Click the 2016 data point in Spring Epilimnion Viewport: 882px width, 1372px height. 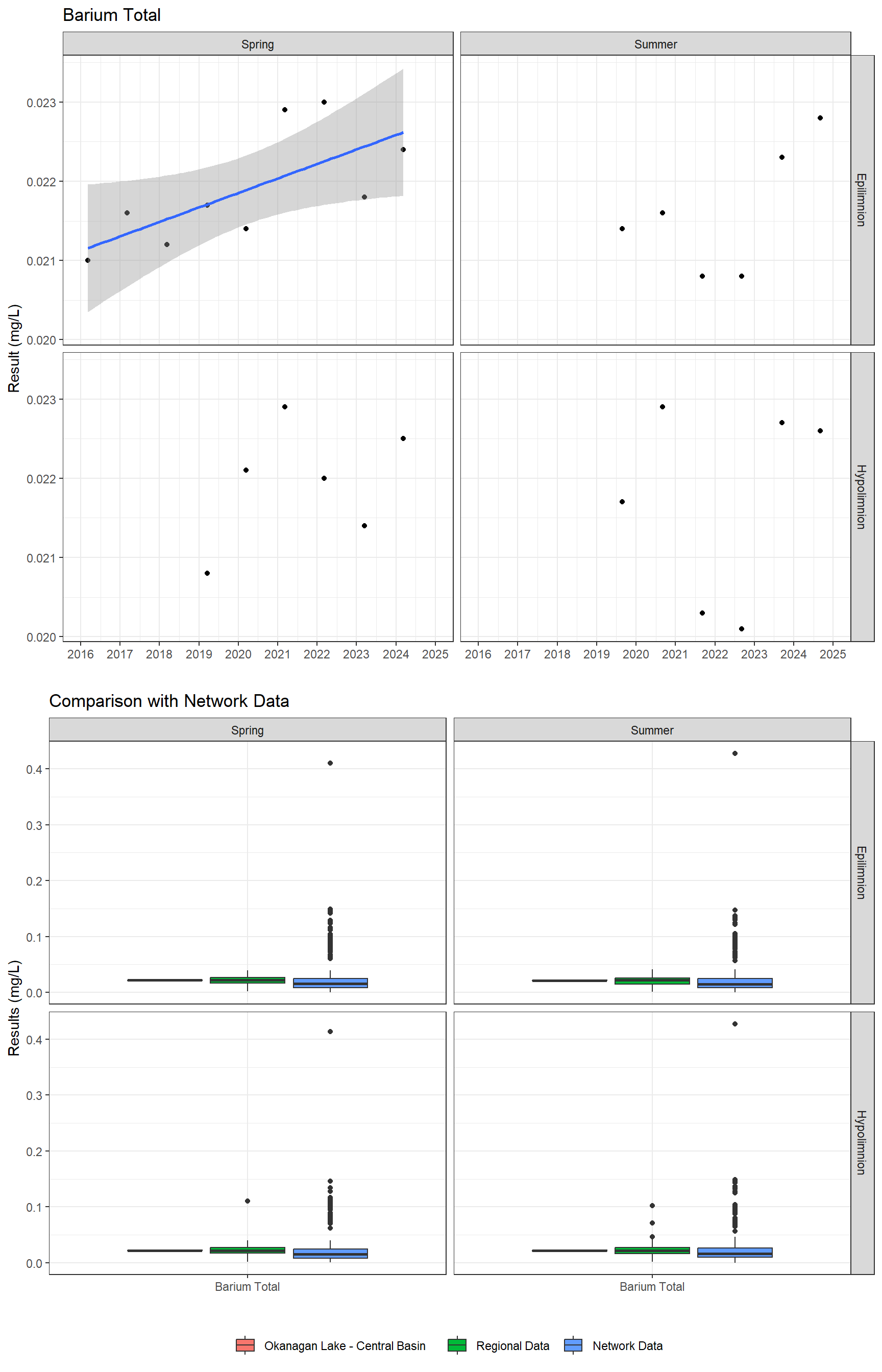(x=88, y=260)
